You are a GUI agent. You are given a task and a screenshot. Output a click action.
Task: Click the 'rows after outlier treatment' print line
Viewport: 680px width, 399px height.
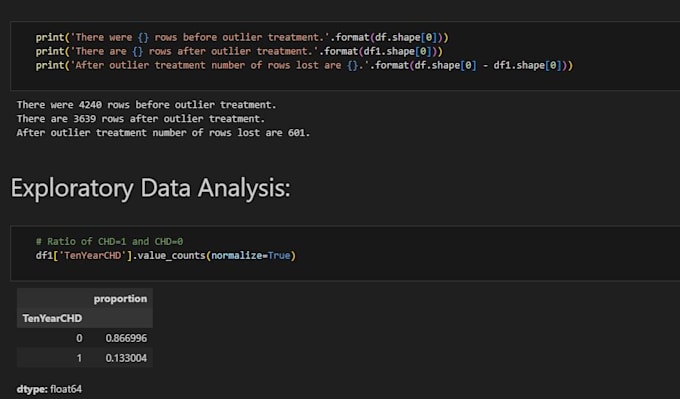239,51
